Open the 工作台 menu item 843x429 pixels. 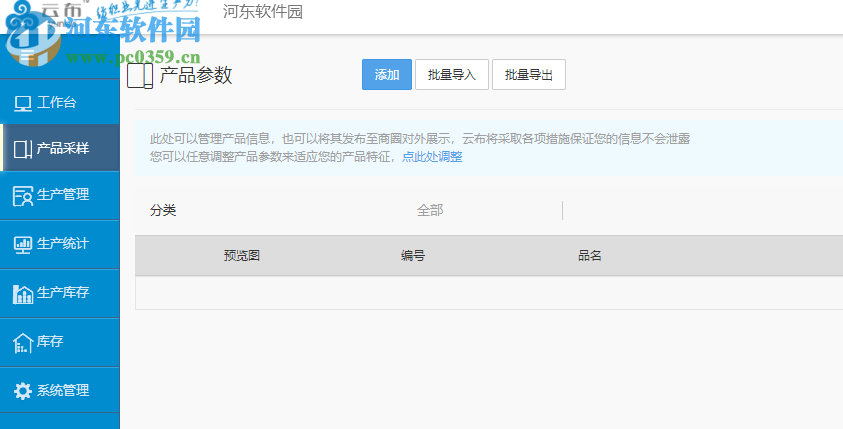pyautogui.click(x=60, y=102)
